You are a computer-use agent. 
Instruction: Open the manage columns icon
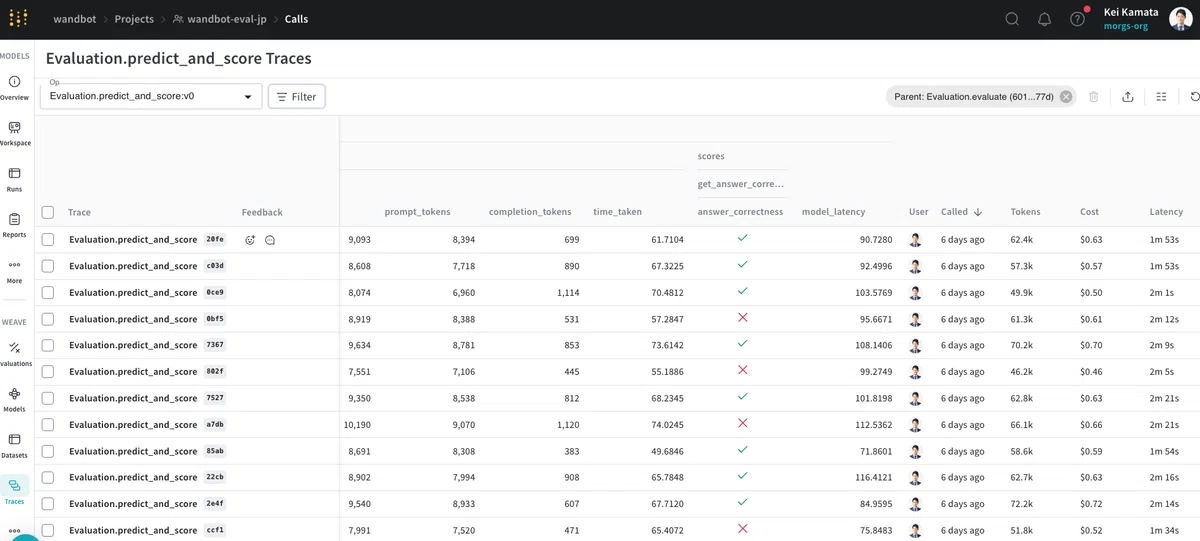click(1161, 97)
